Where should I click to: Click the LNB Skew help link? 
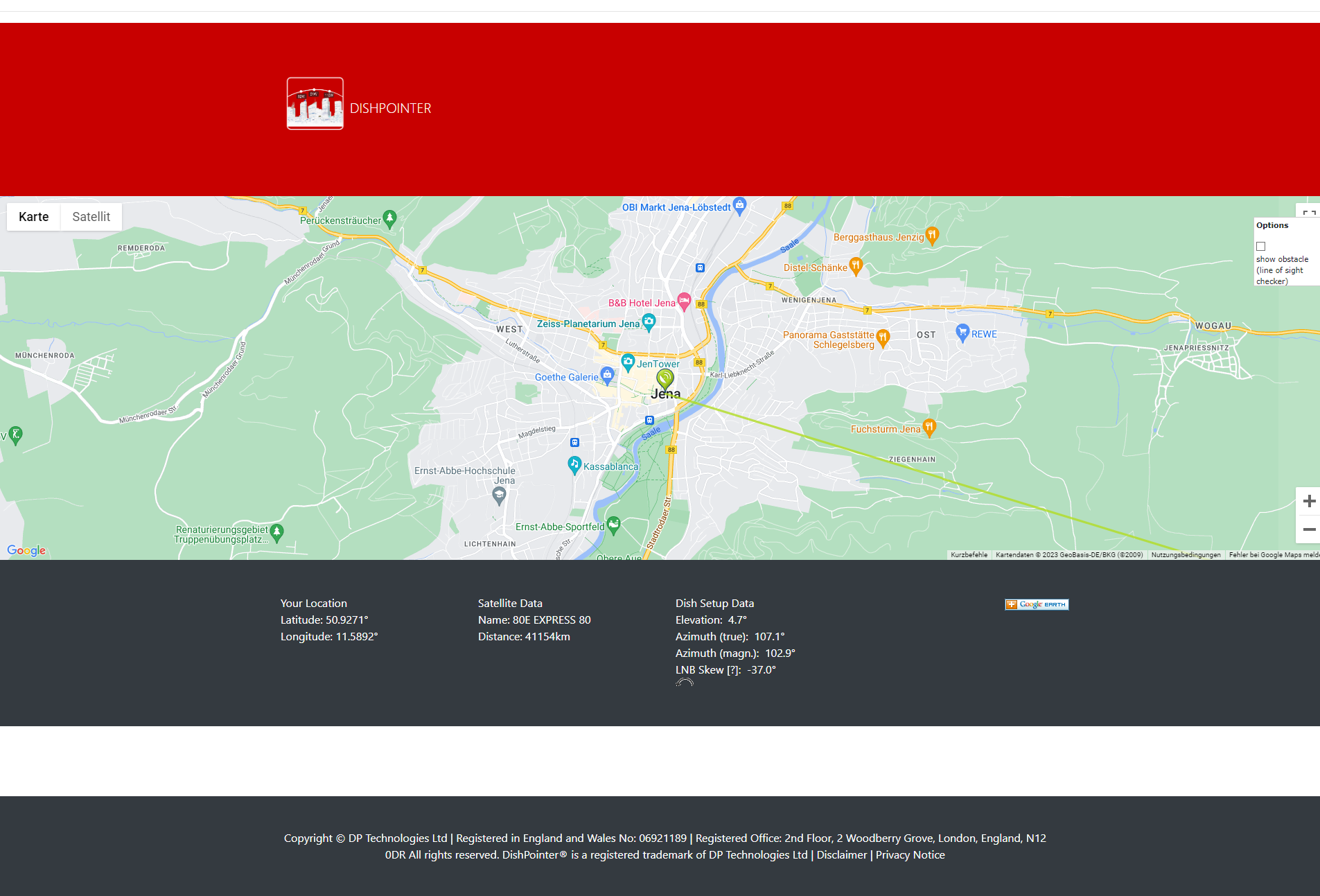tap(734, 669)
